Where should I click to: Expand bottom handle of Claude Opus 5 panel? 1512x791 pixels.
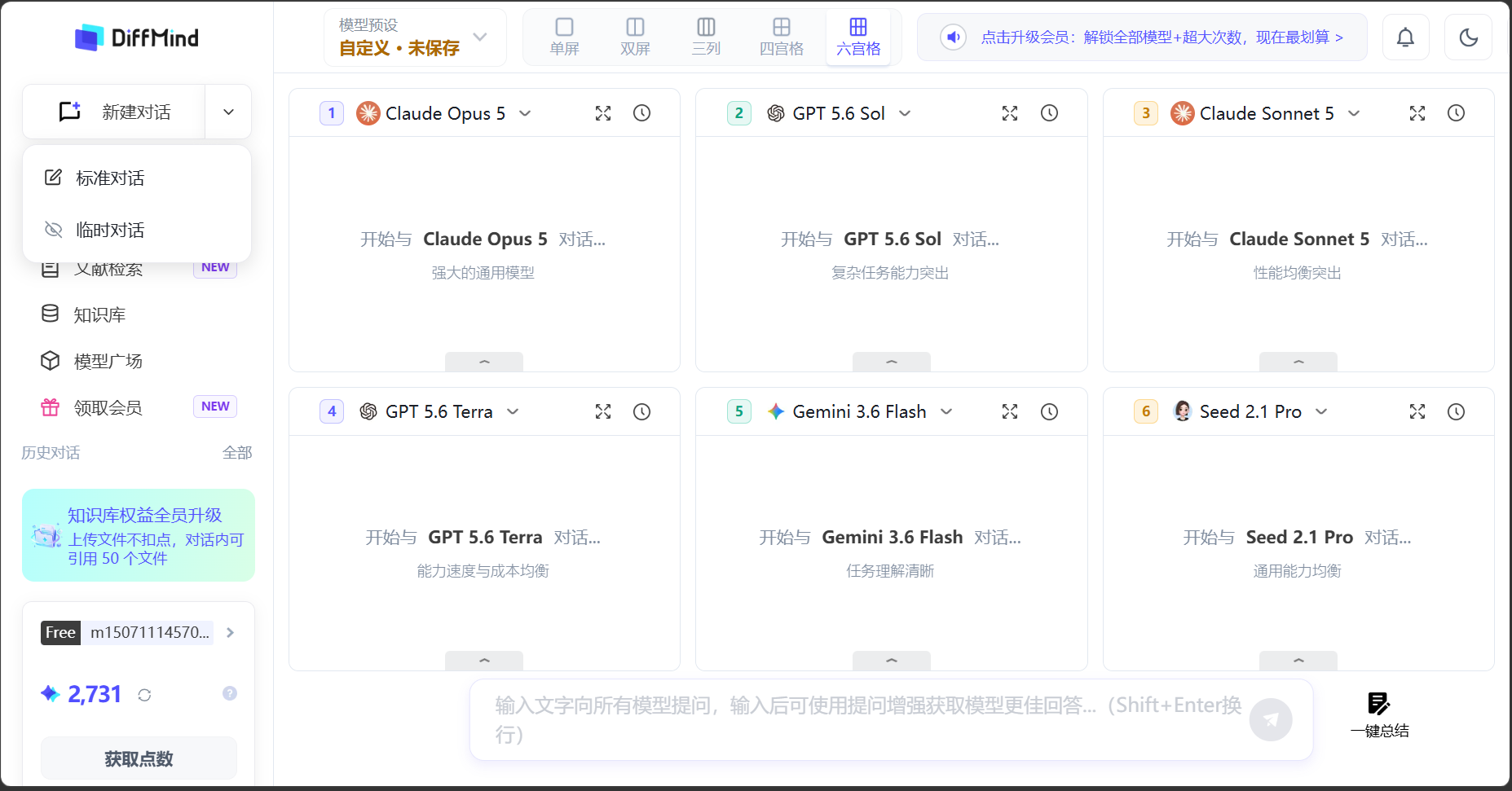point(484,361)
